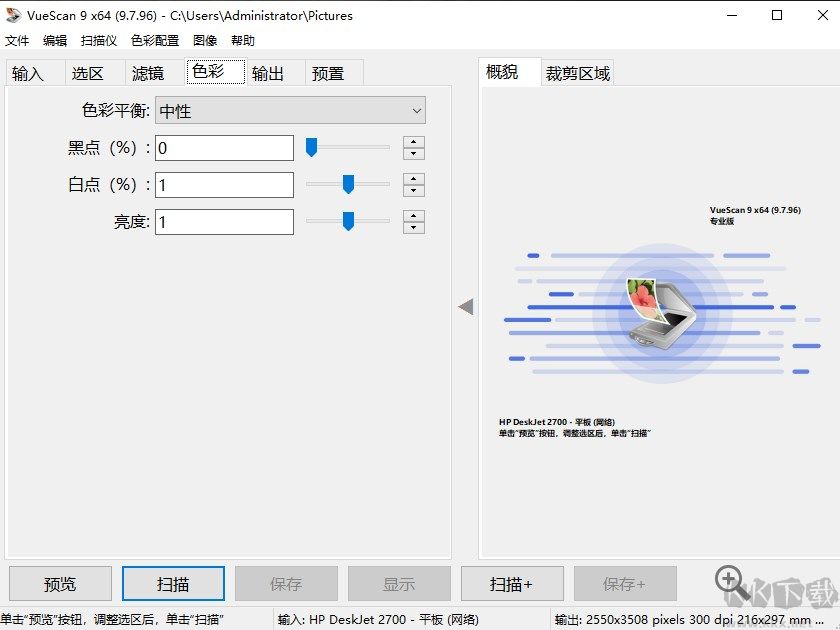Increase 黑点 (%) using its up stepper arrow
The width and height of the screenshot is (840, 630).
tap(413, 141)
